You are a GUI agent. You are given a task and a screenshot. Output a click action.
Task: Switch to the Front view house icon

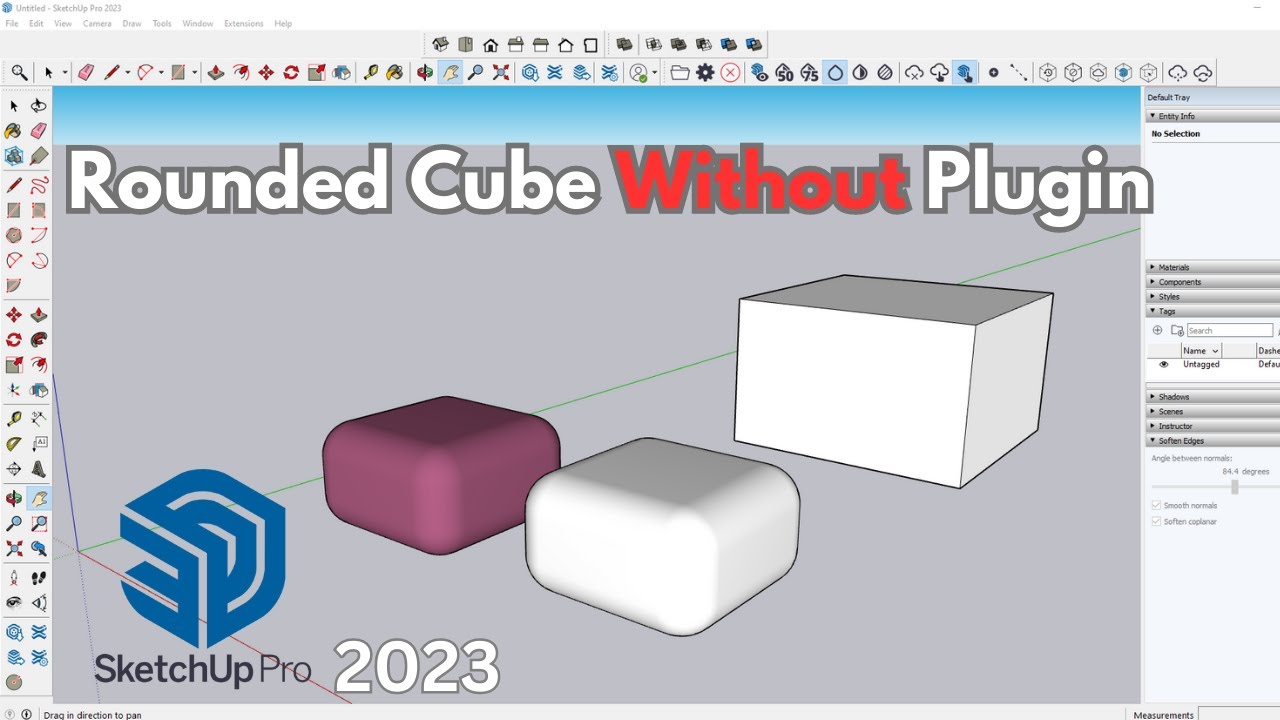point(490,44)
